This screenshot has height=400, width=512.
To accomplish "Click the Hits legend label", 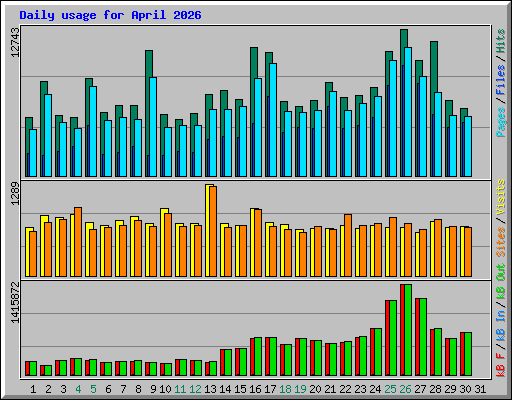I will pyautogui.click(x=501, y=41).
